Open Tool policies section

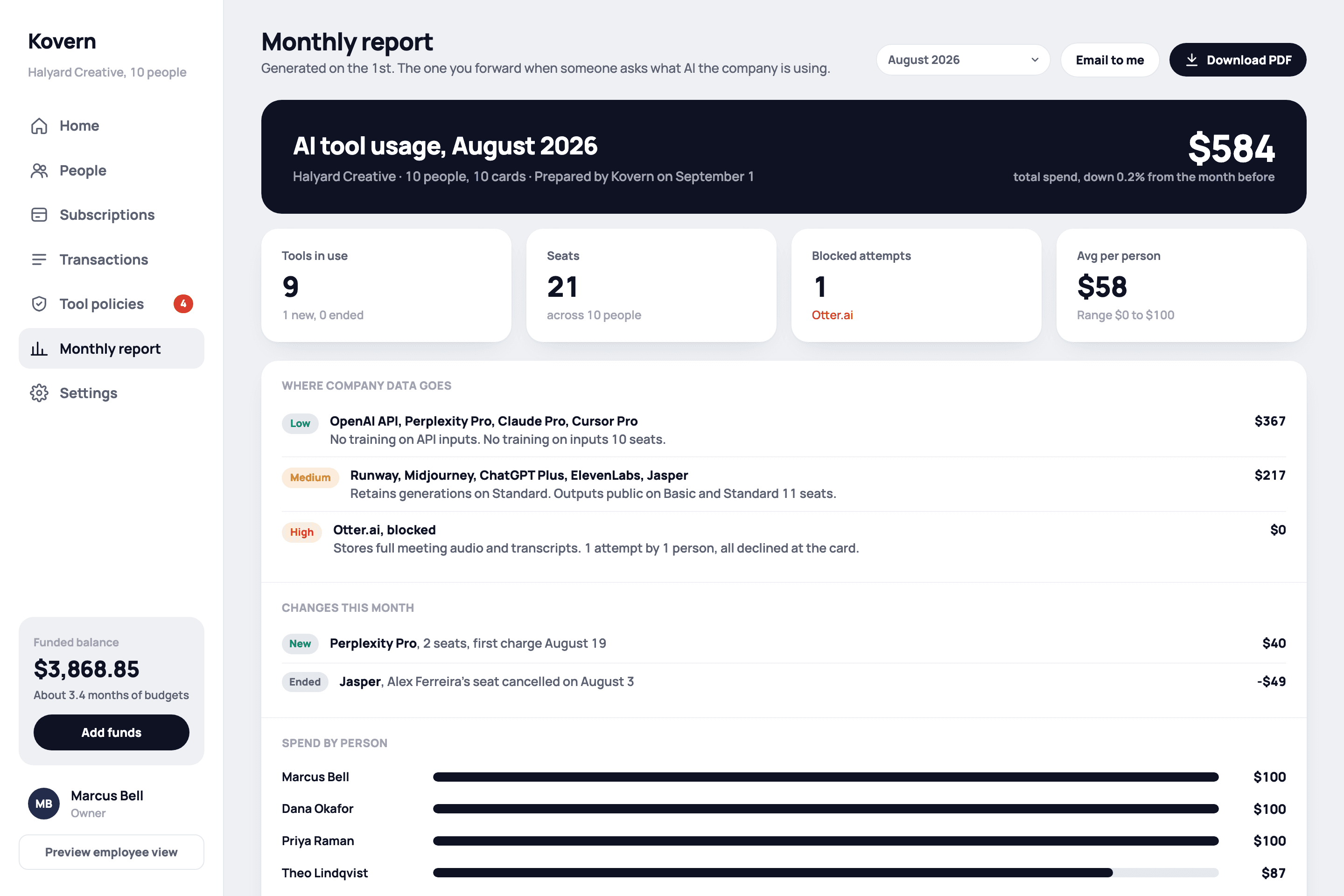pos(112,304)
